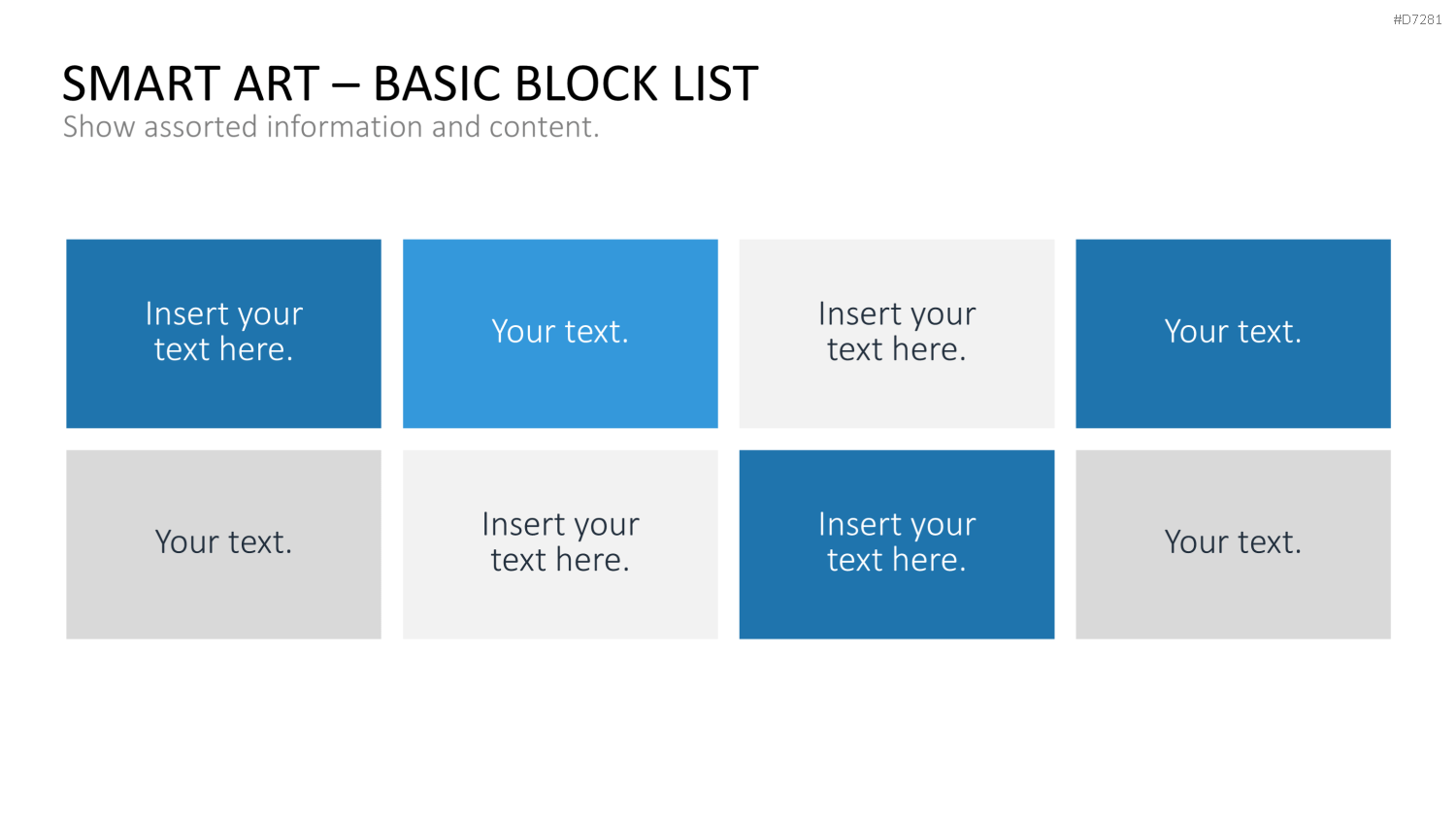The image size is (1456, 819).
Task: Click the word 'Your' in the light blue block
Action: click(523, 332)
